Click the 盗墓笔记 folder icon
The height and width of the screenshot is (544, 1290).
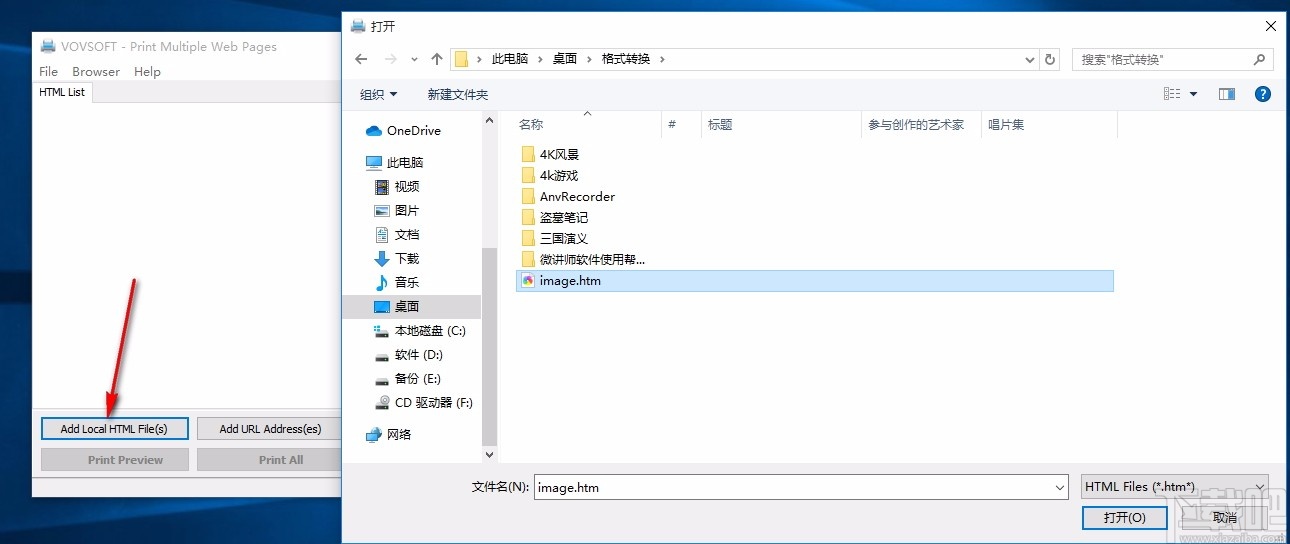coord(528,218)
